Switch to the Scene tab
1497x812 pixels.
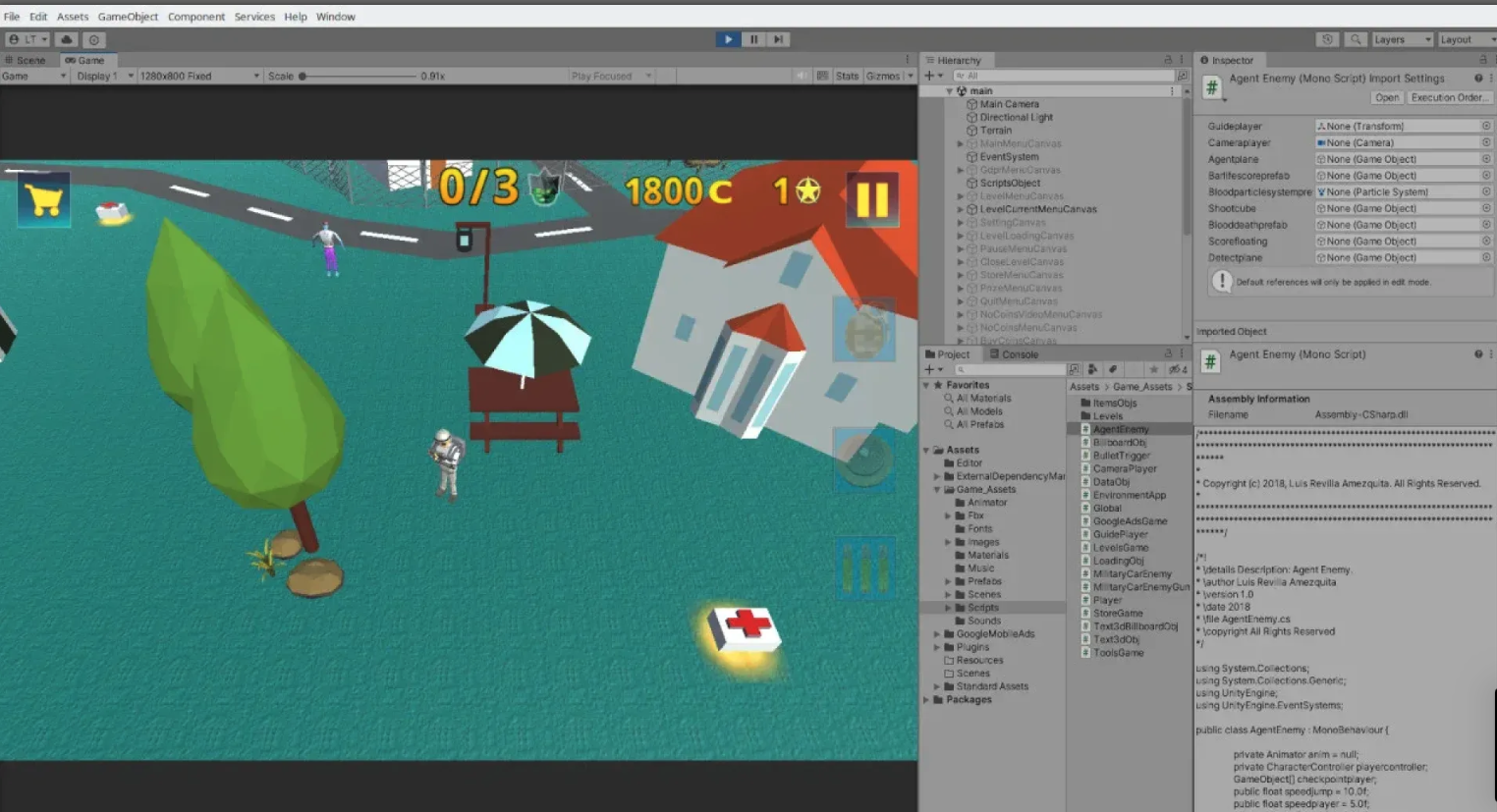26,60
